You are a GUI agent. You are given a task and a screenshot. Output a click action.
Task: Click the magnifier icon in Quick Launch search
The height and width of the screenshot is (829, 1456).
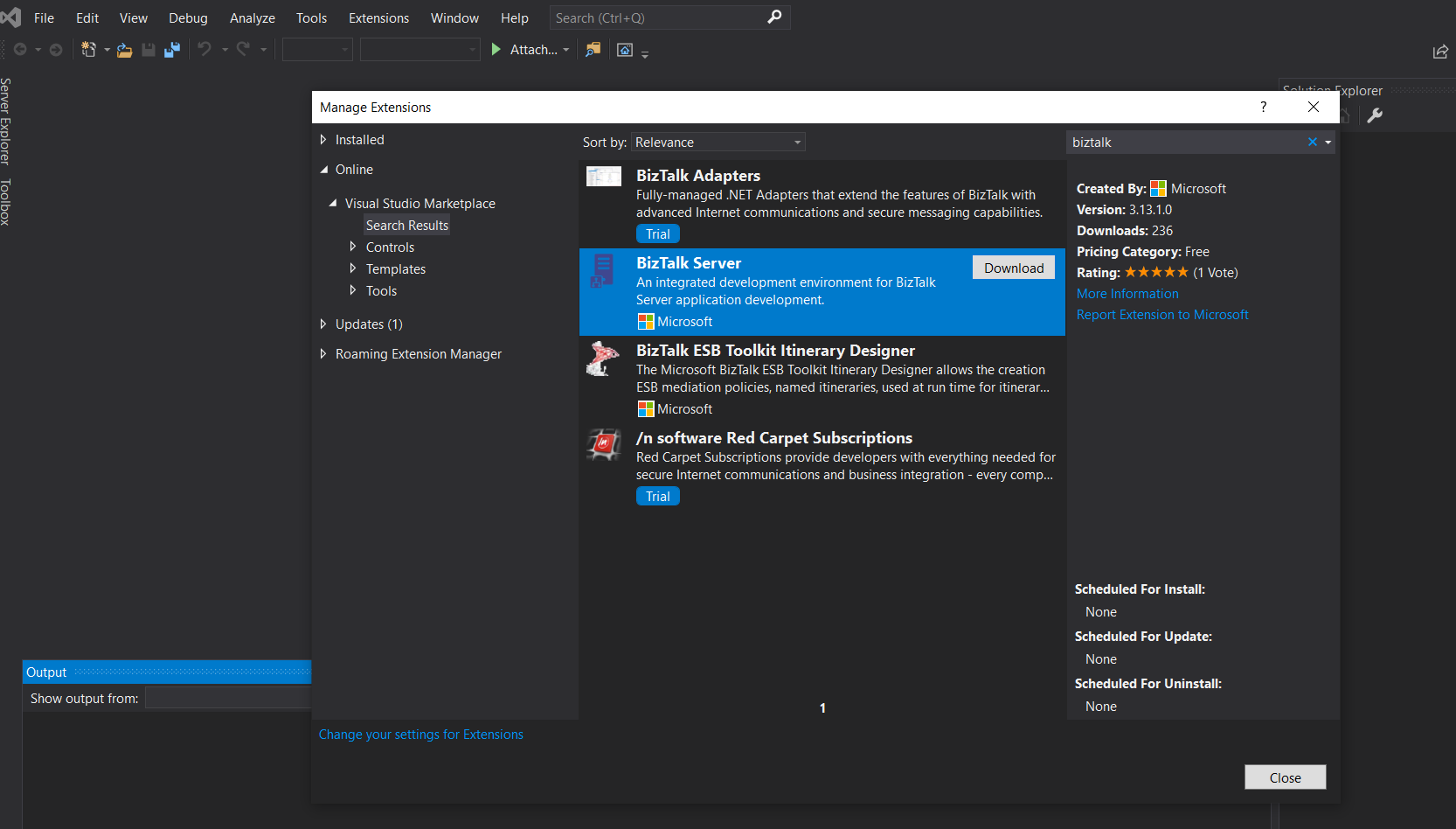click(x=774, y=17)
